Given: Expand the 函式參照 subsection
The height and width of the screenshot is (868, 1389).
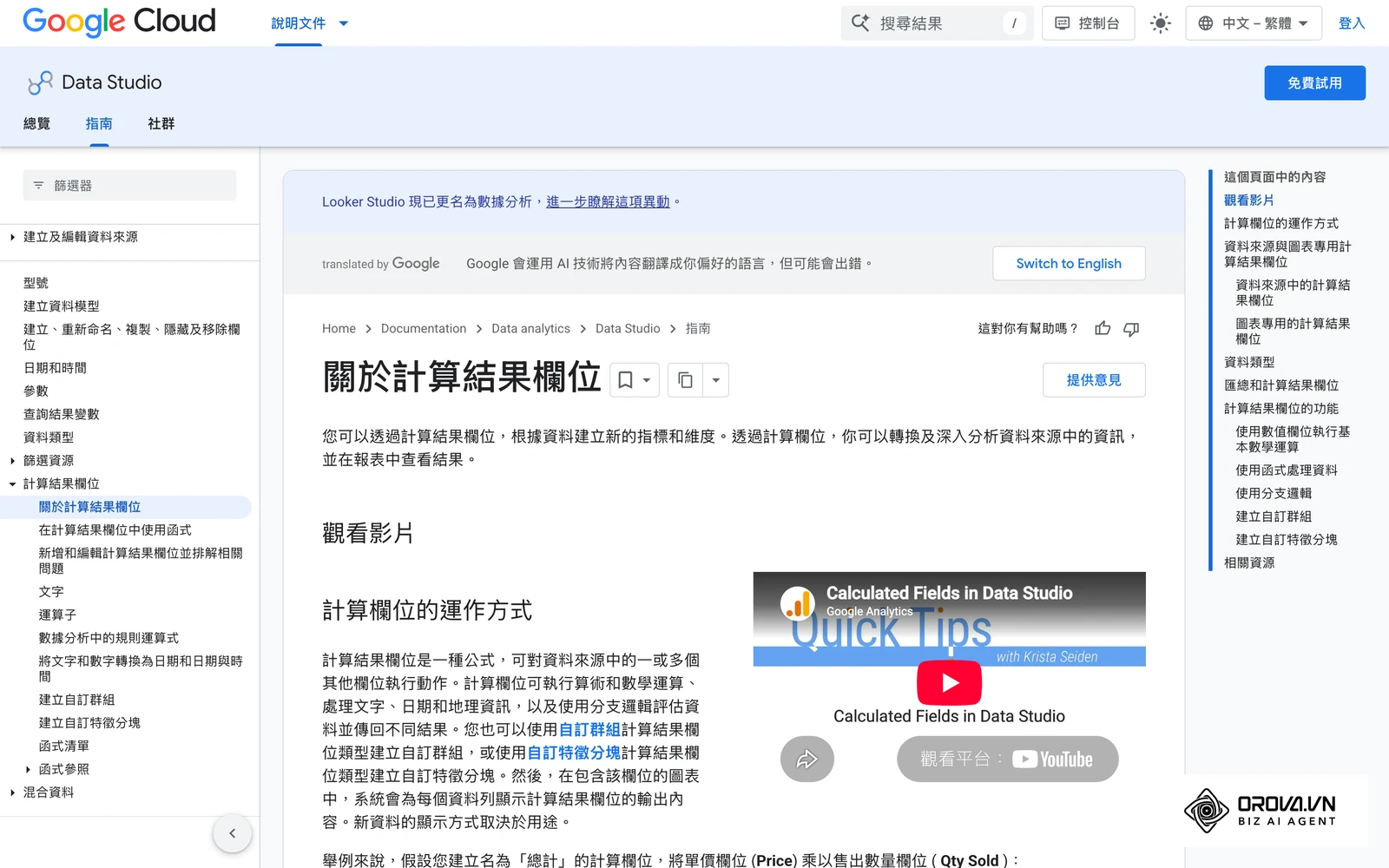Looking at the screenshot, I should pos(28,770).
